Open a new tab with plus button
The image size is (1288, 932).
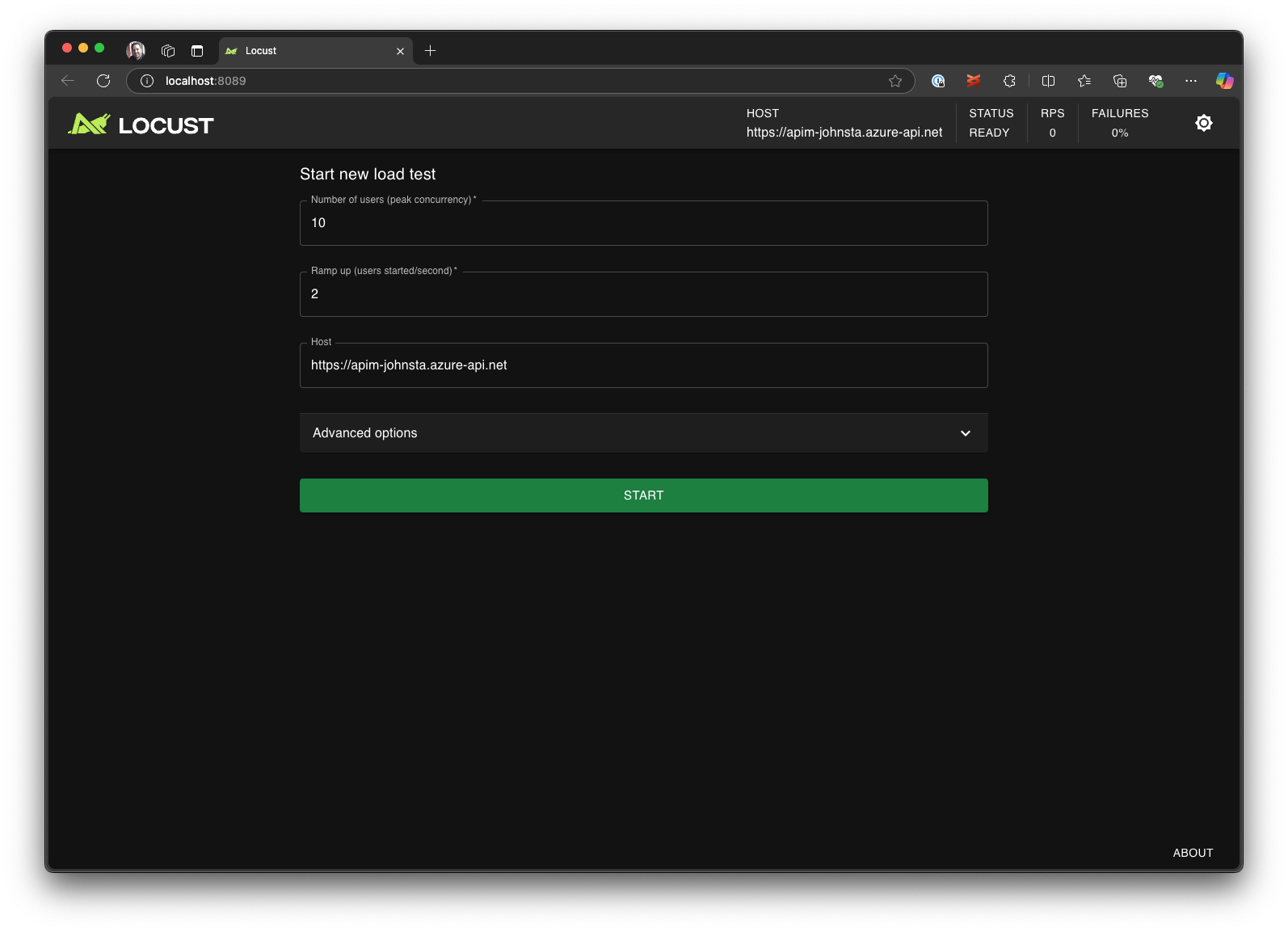430,51
